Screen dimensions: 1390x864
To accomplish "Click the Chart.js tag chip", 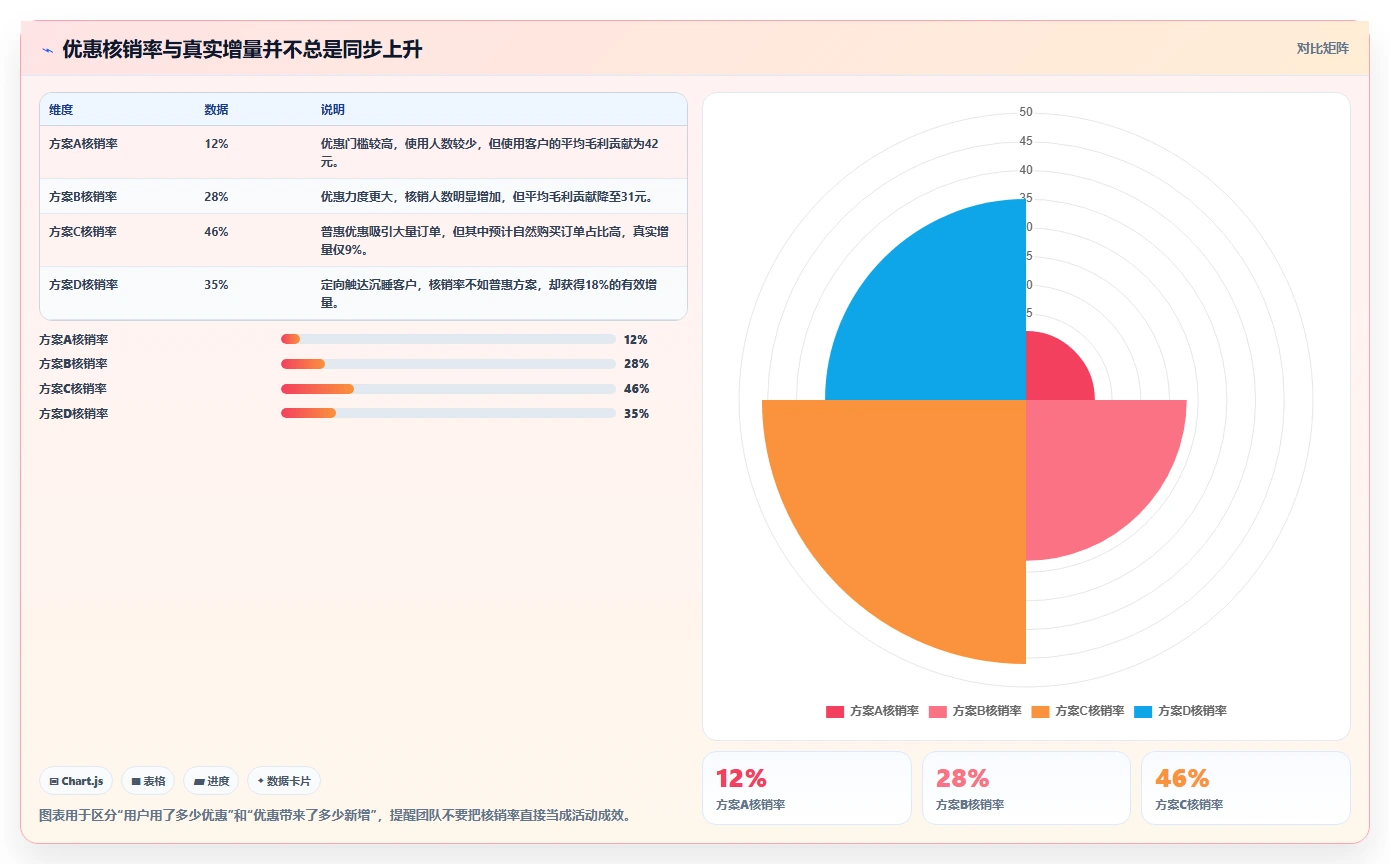I will point(76,781).
